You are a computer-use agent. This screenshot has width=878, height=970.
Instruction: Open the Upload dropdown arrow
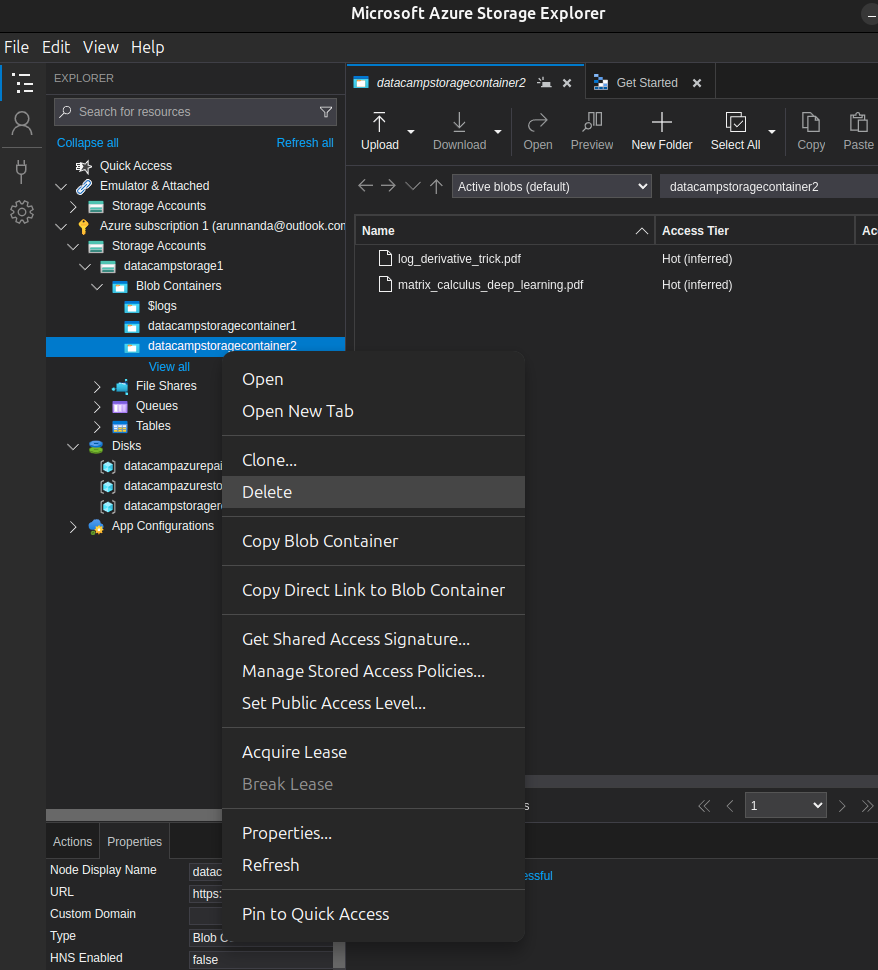(411, 131)
